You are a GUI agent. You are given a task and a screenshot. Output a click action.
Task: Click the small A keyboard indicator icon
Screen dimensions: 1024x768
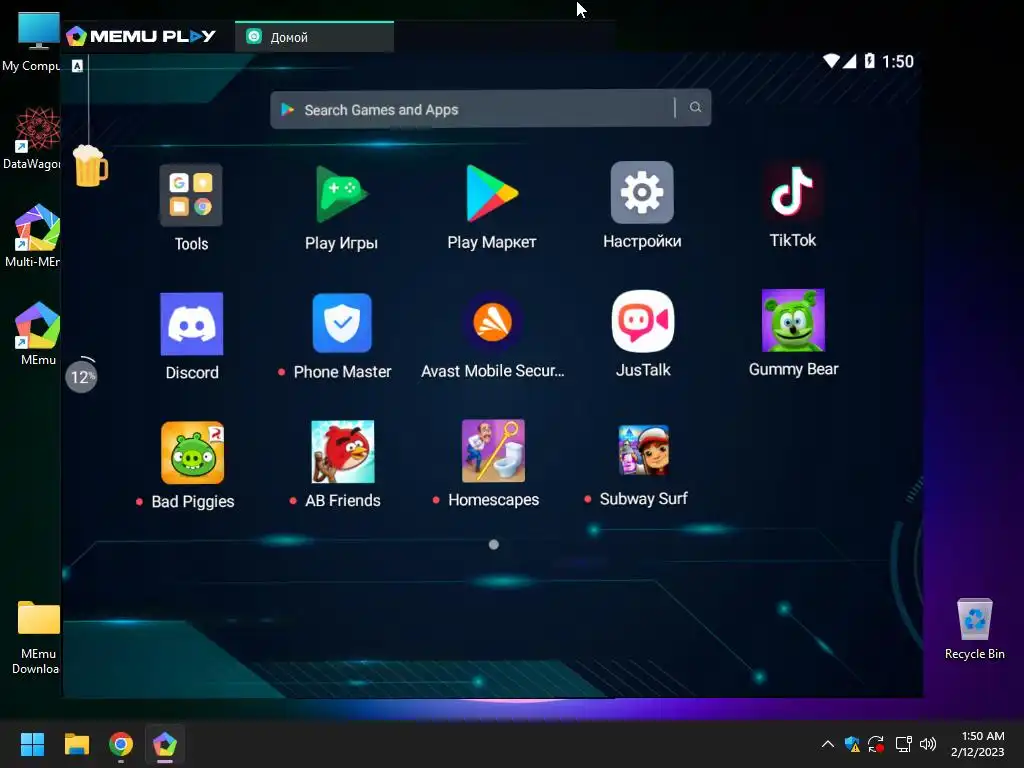77,66
